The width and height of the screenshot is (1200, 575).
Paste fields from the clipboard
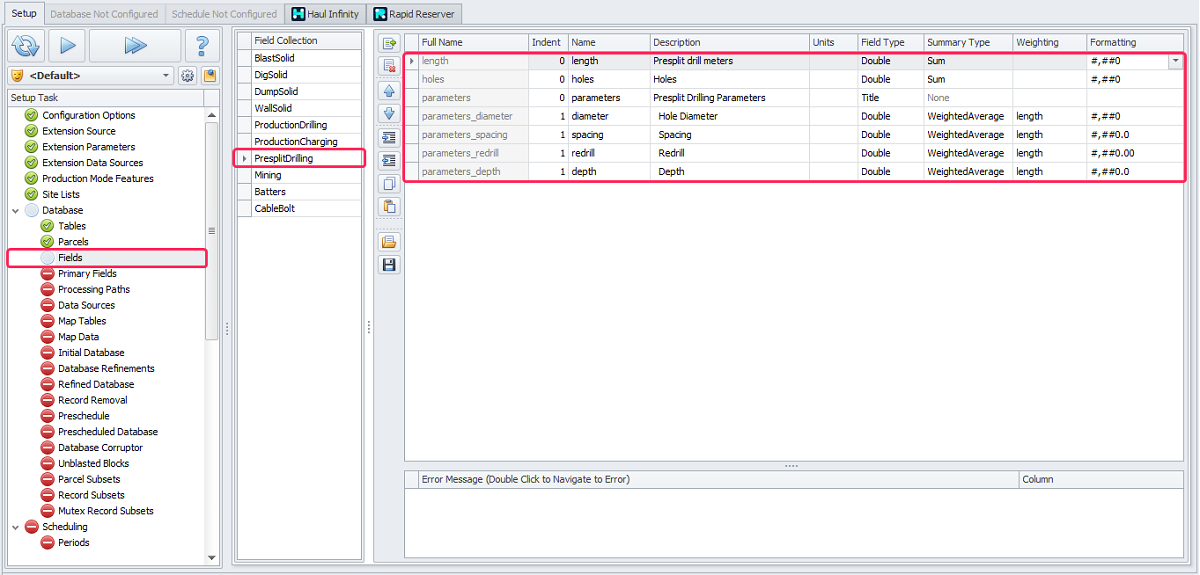pyautogui.click(x=389, y=207)
